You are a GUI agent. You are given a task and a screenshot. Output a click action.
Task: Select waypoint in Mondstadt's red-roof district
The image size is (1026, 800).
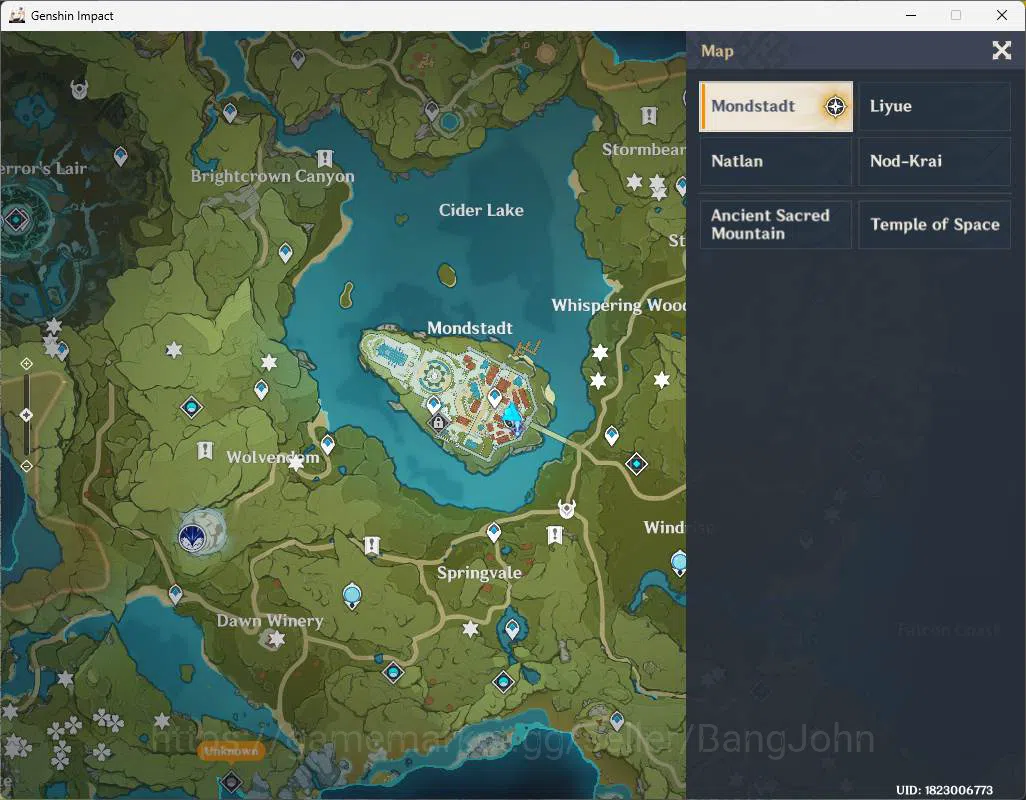point(495,396)
